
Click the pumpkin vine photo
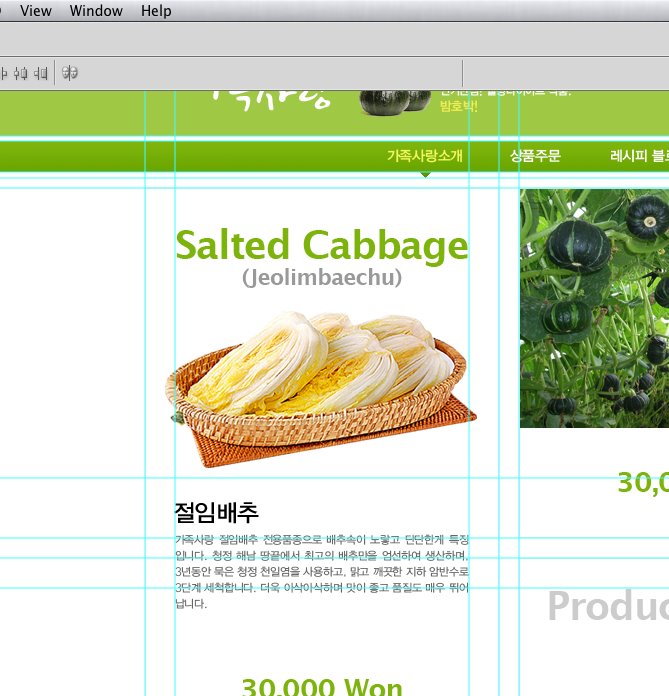pos(594,308)
